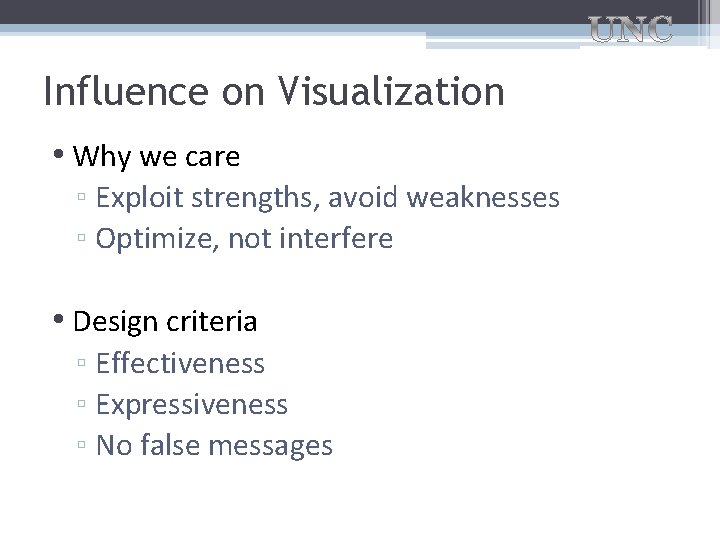This screenshot has width=720, height=540.
Task: Click the dark header bar at the top
Action: pyautogui.click(x=300, y=11)
